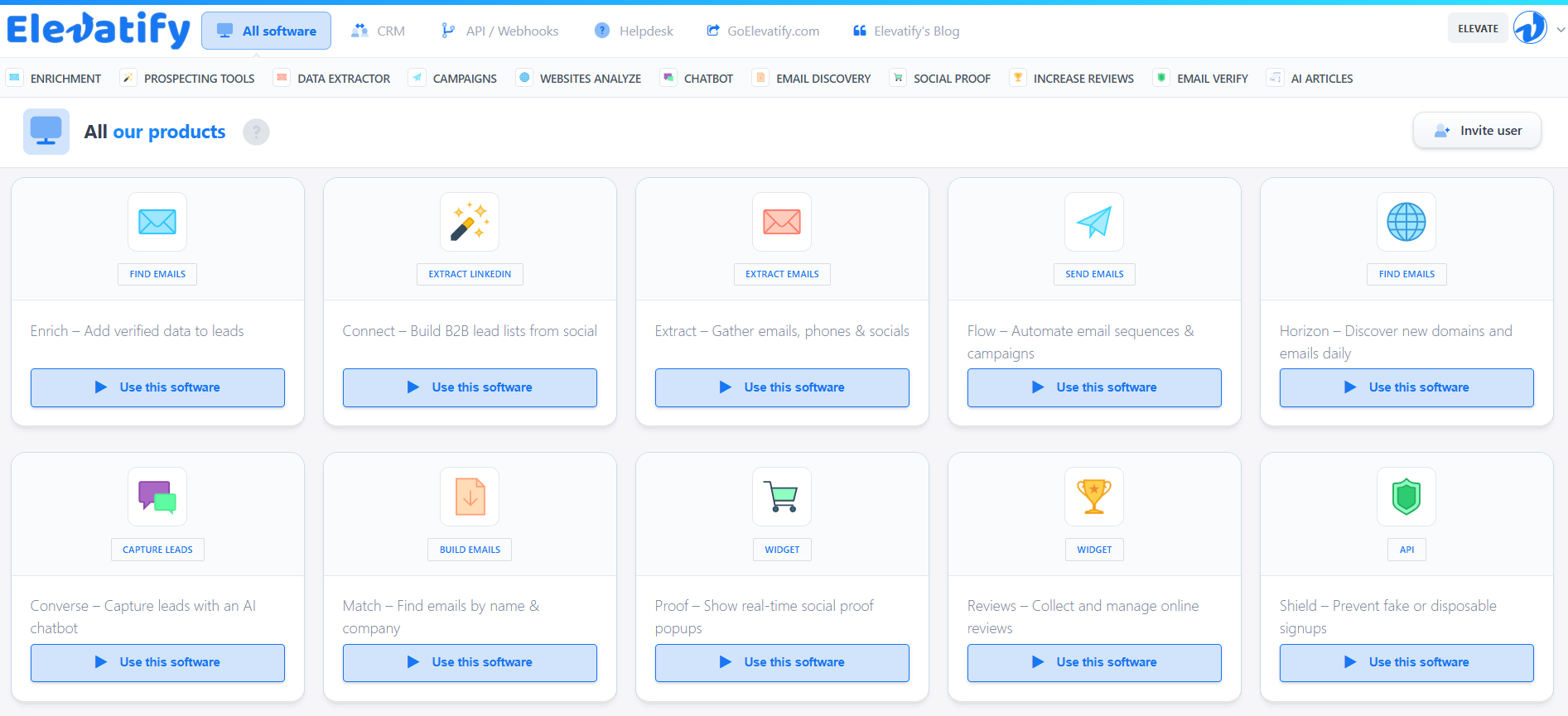Select the Social Proof category
The width and height of the screenshot is (1568, 716).
940,79
